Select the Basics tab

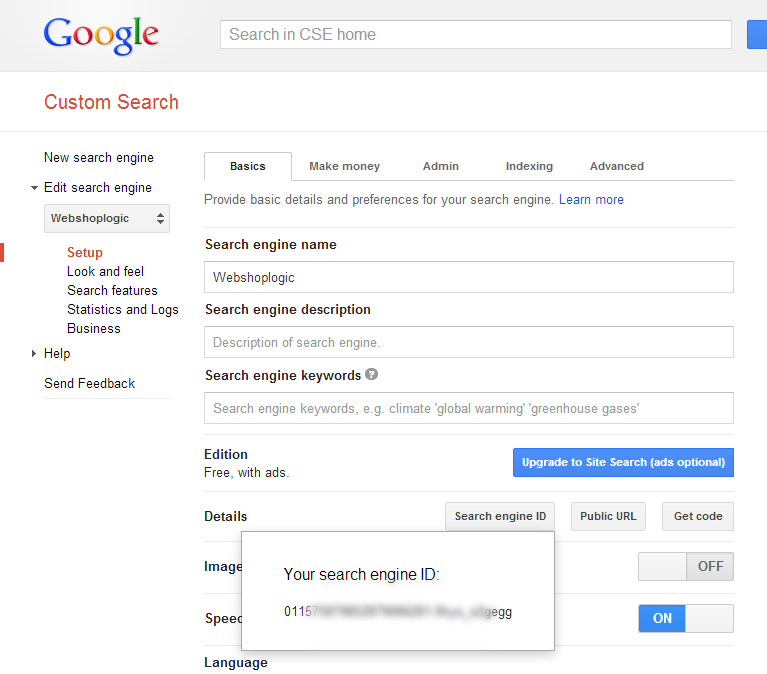coord(248,166)
